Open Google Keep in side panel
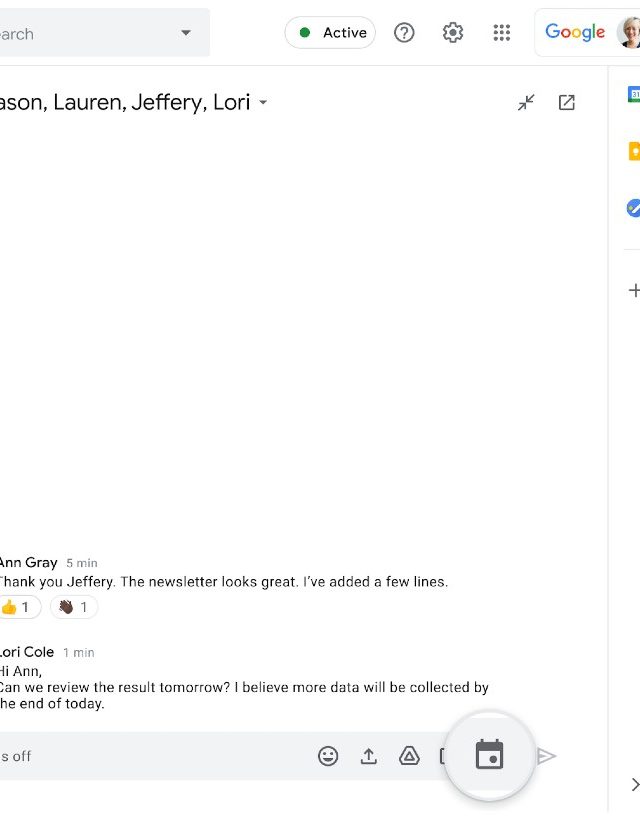This screenshot has width=640, height=816. 634,151
